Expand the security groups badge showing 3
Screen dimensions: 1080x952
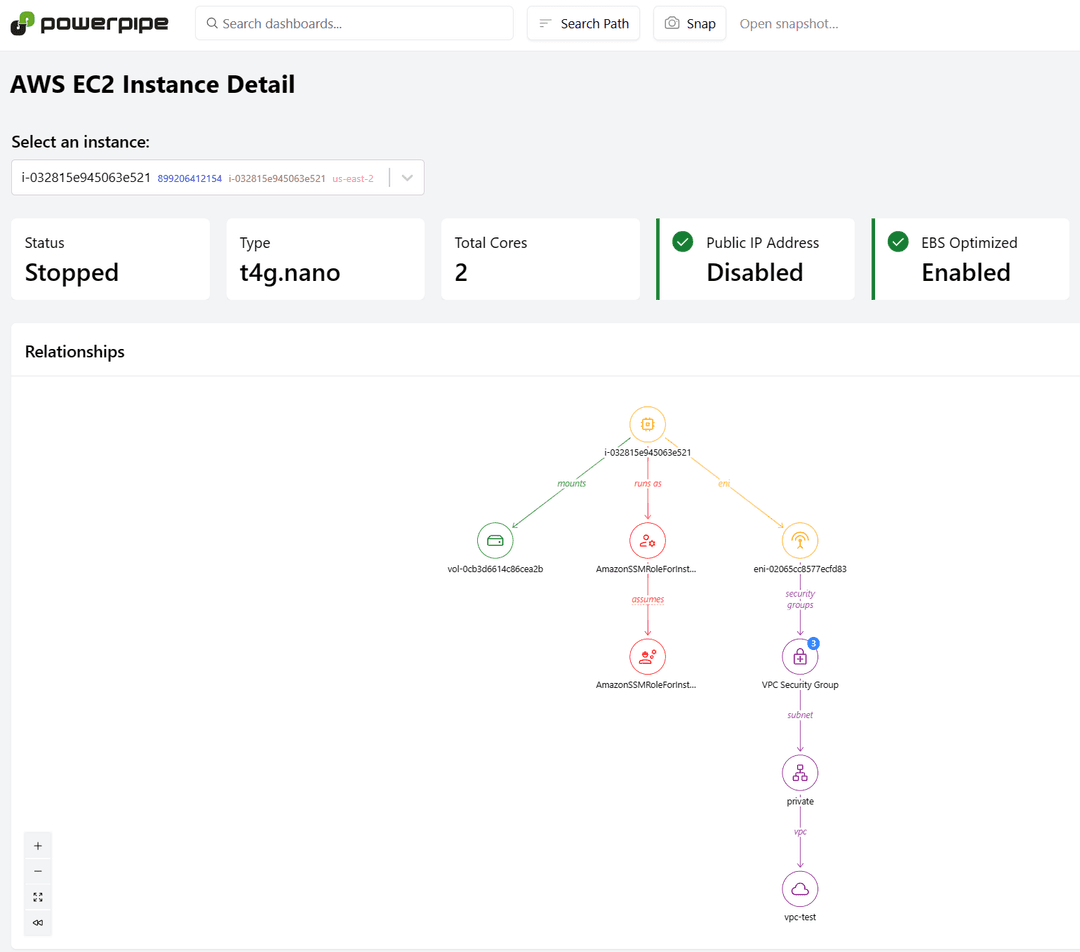pyautogui.click(x=811, y=643)
